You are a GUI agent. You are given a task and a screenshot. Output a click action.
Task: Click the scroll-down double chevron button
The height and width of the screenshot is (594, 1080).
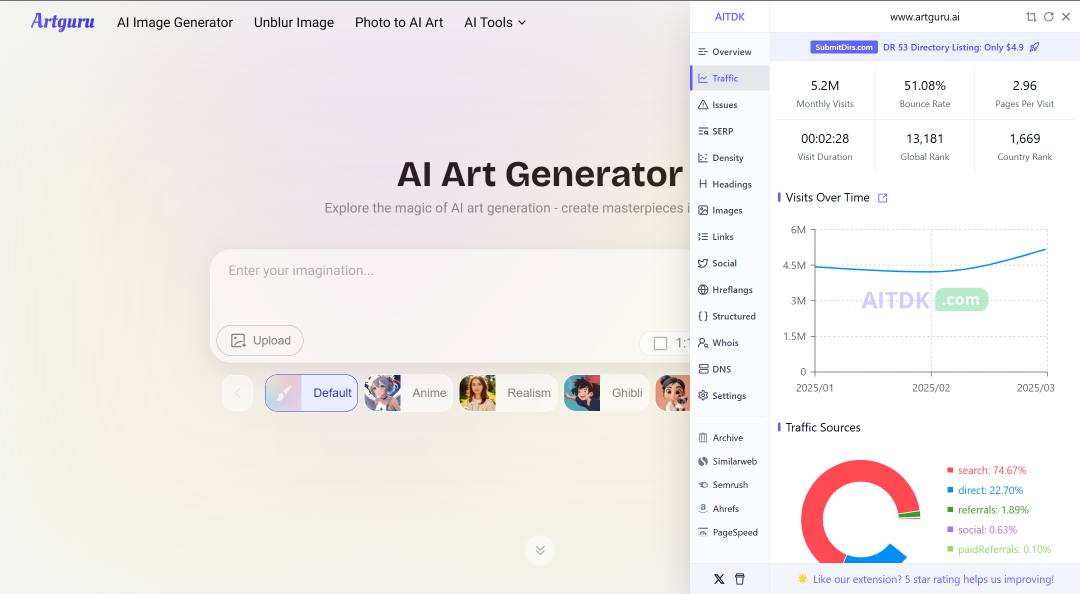click(x=540, y=550)
